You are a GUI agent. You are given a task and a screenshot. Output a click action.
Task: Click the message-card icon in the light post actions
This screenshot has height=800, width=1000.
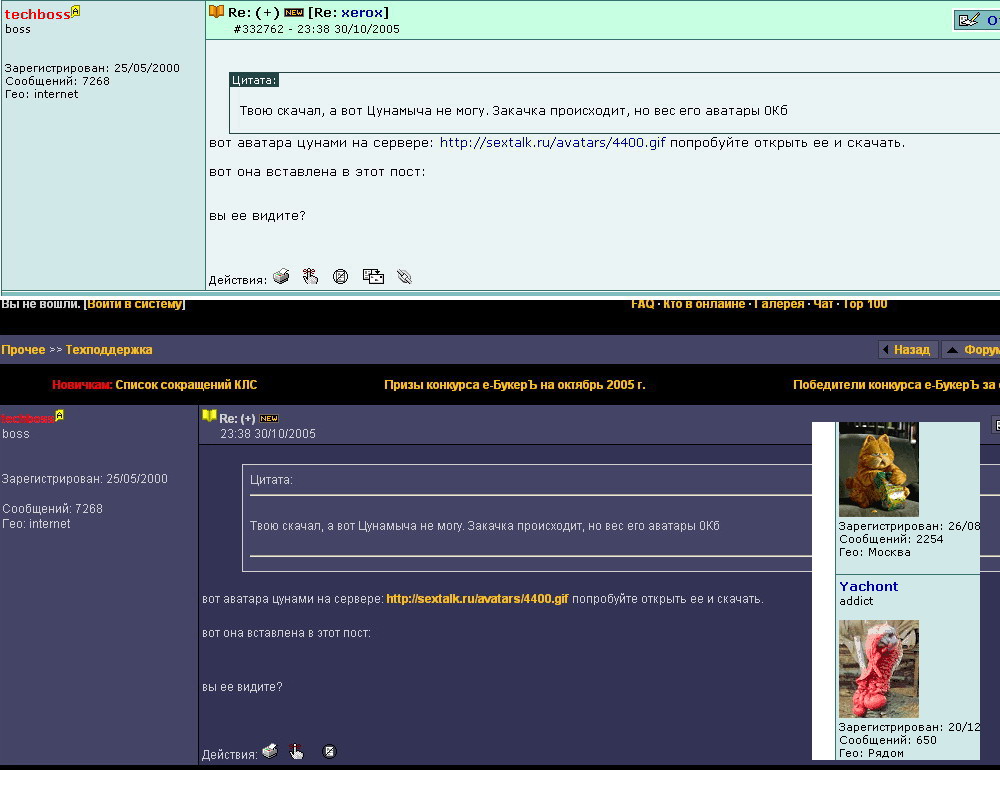pos(373,277)
